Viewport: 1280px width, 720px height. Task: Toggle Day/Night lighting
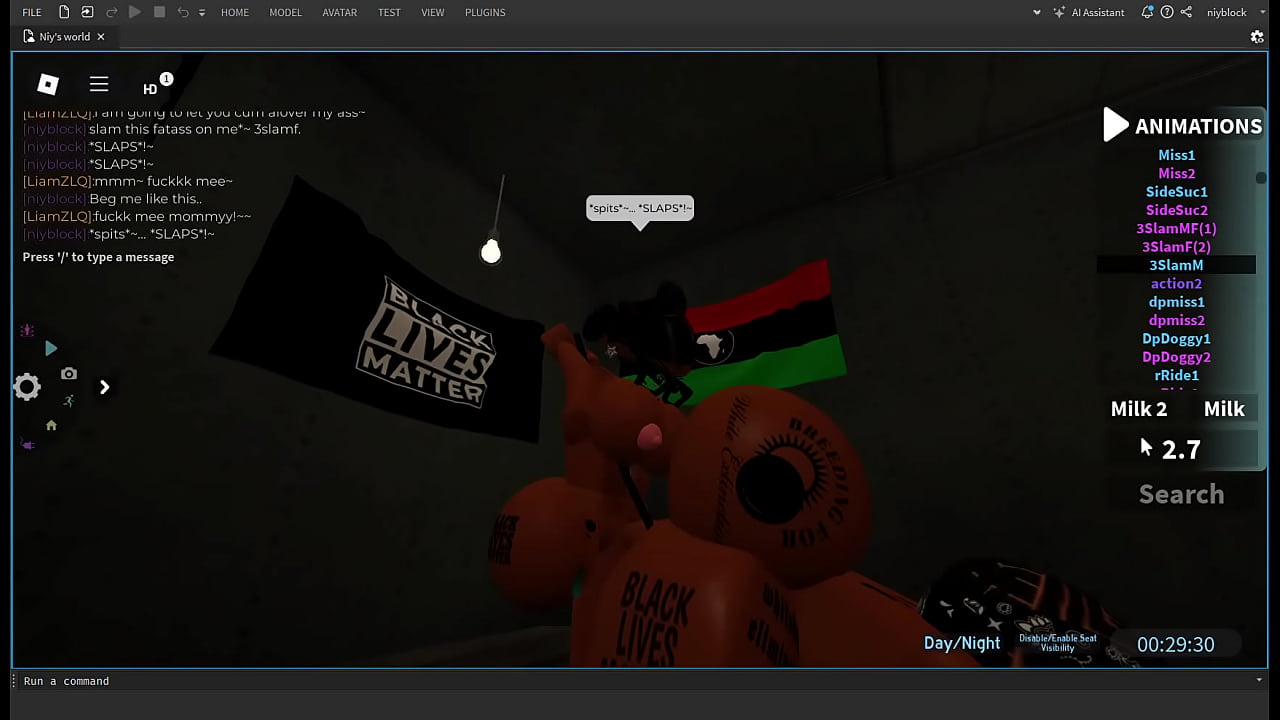[961, 643]
